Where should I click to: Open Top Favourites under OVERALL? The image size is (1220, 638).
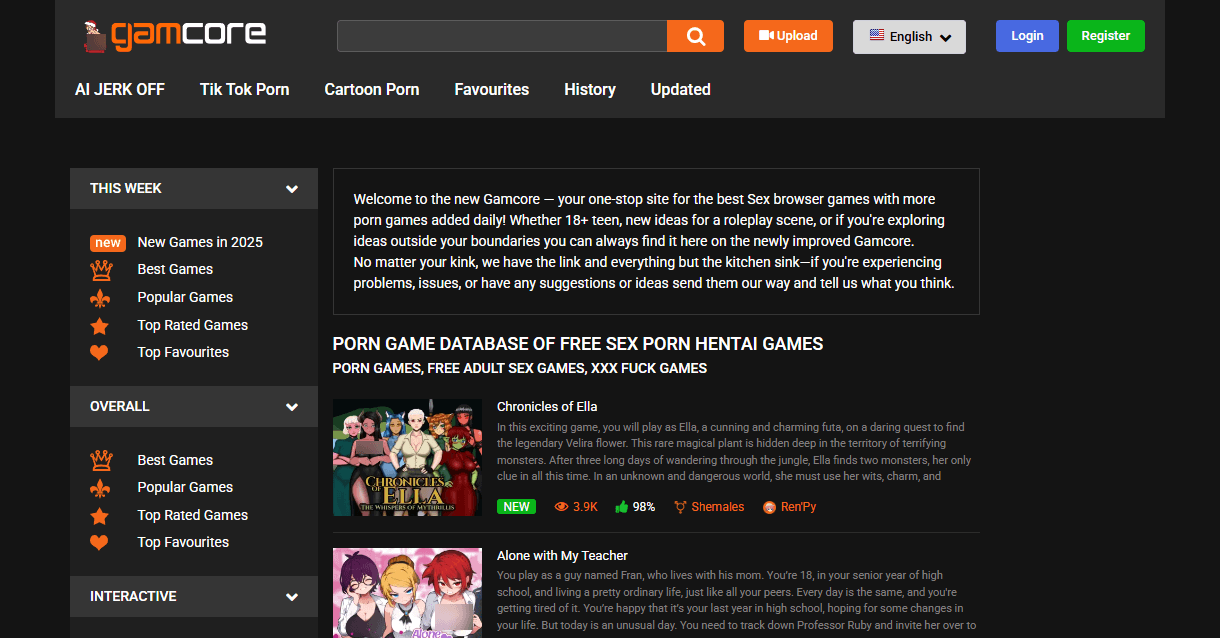point(183,542)
